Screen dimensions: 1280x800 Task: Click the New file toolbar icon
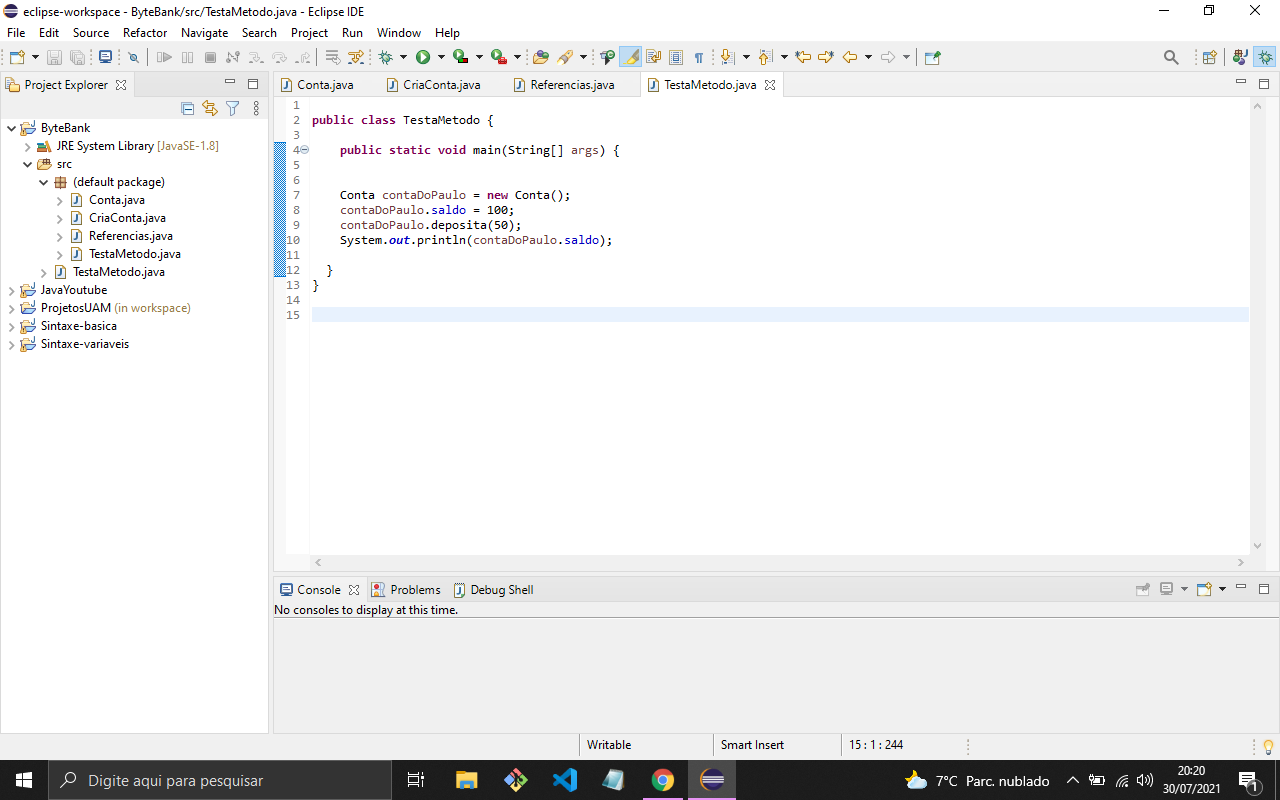pos(17,58)
